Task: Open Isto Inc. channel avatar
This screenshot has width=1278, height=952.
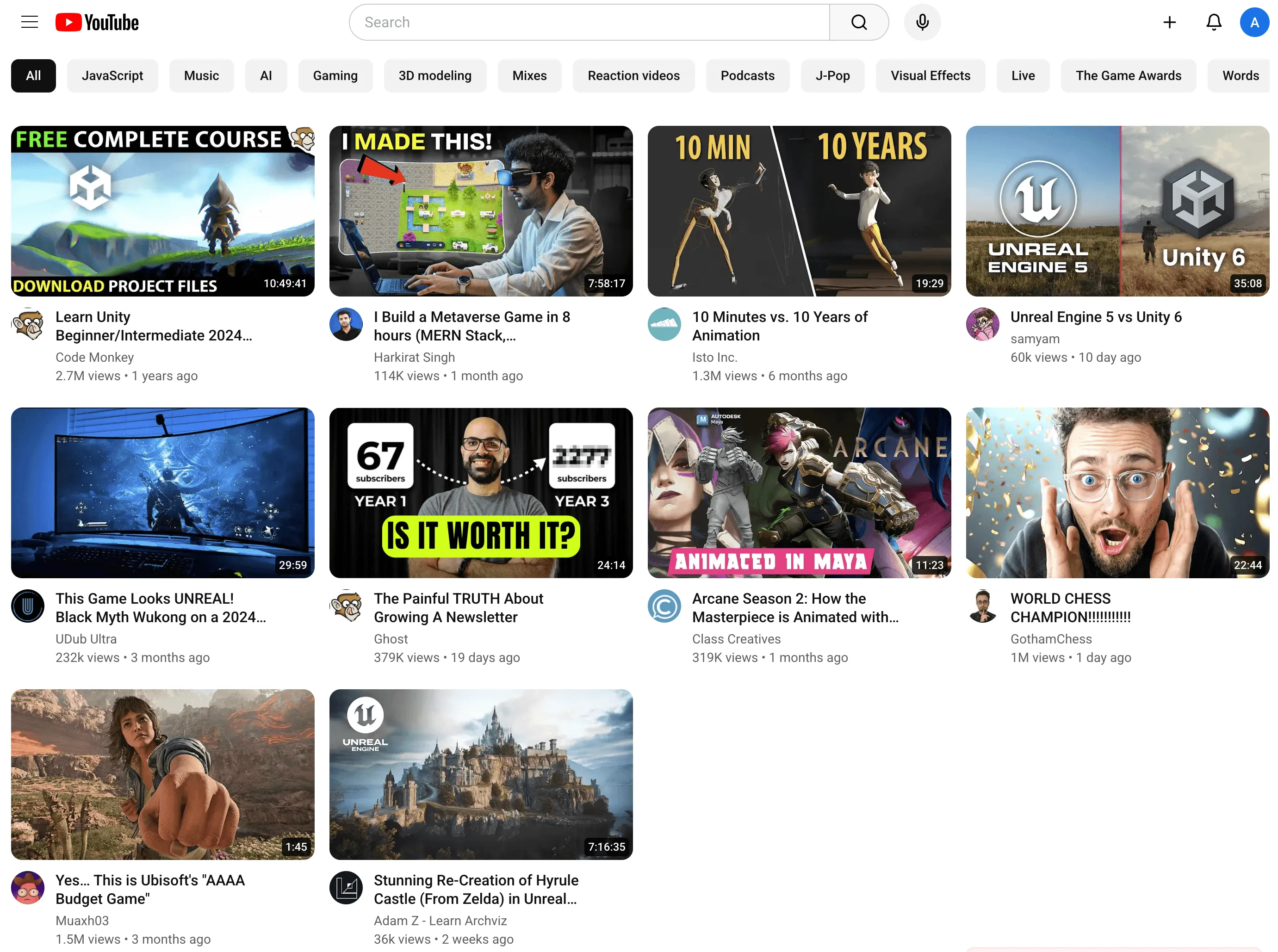Action: (x=664, y=324)
